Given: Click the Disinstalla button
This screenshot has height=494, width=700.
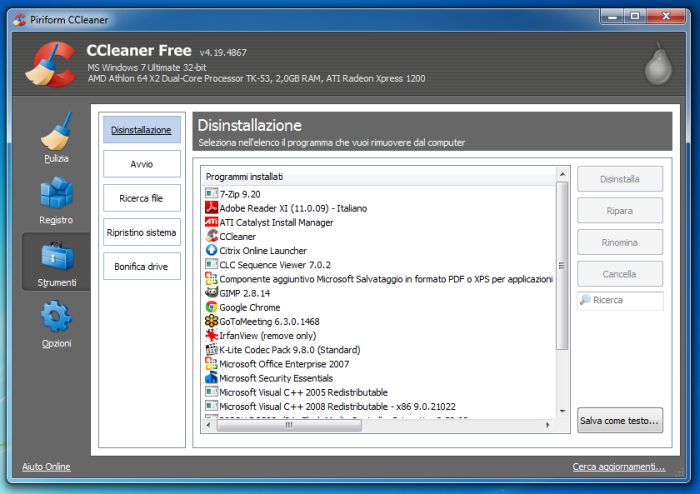Looking at the screenshot, I should [620, 179].
